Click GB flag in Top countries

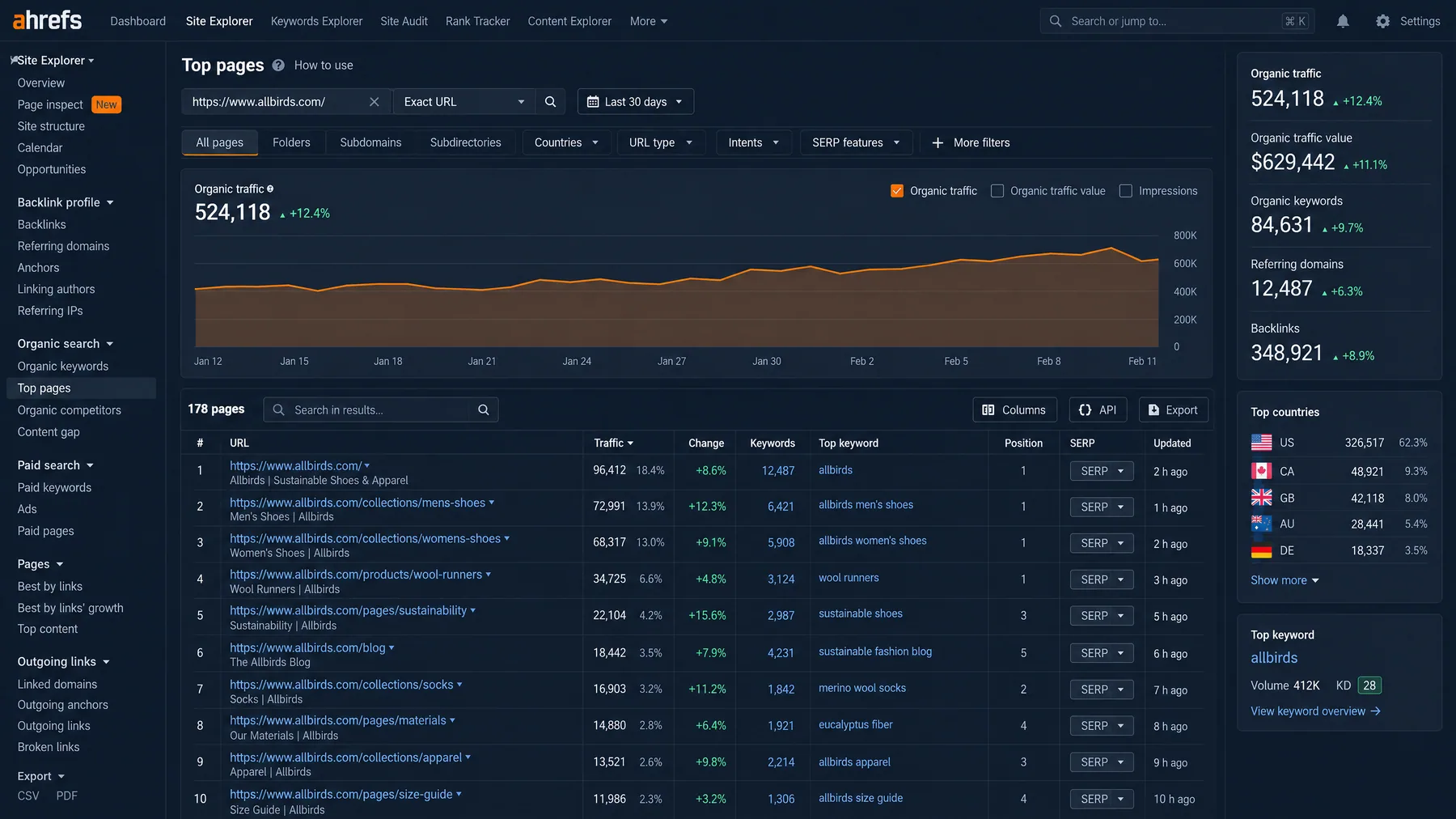point(1261,498)
